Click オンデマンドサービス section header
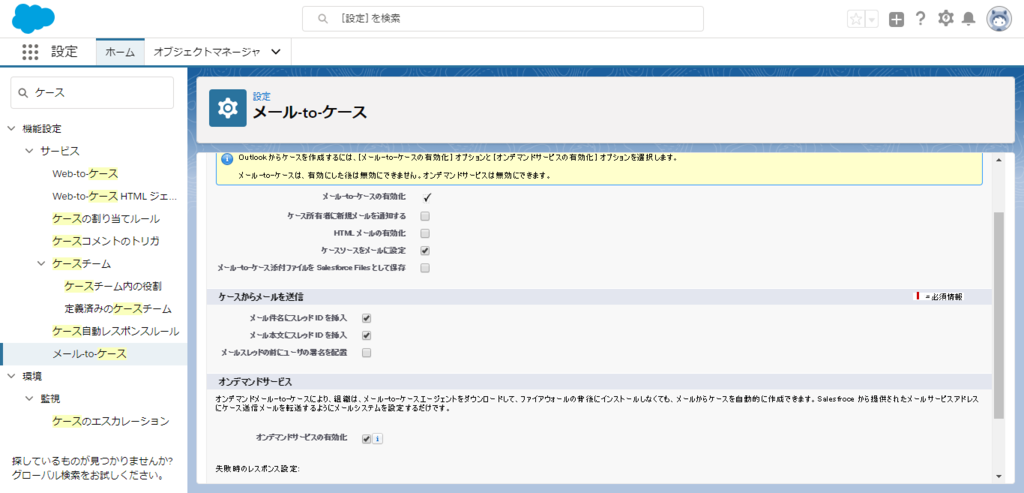Image resolution: width=1024 pixels, height=493 pixels. (x=255, y=382)
